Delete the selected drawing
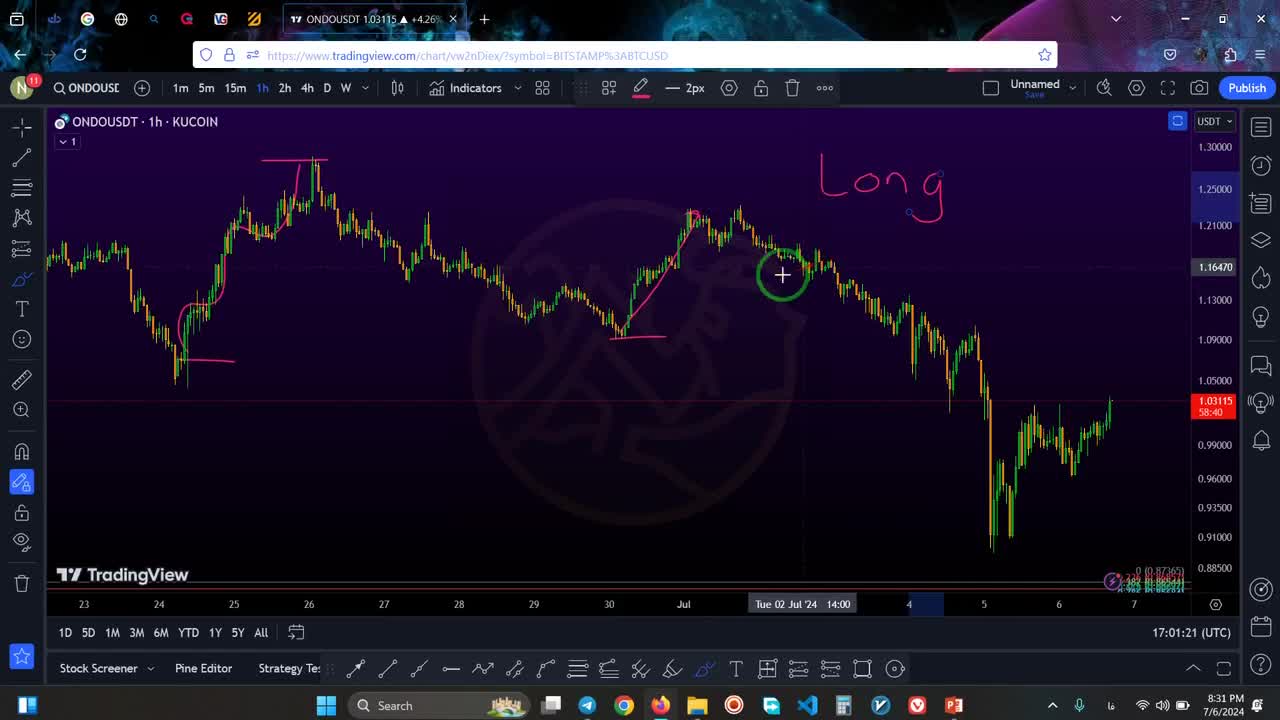 coord(792,88)
